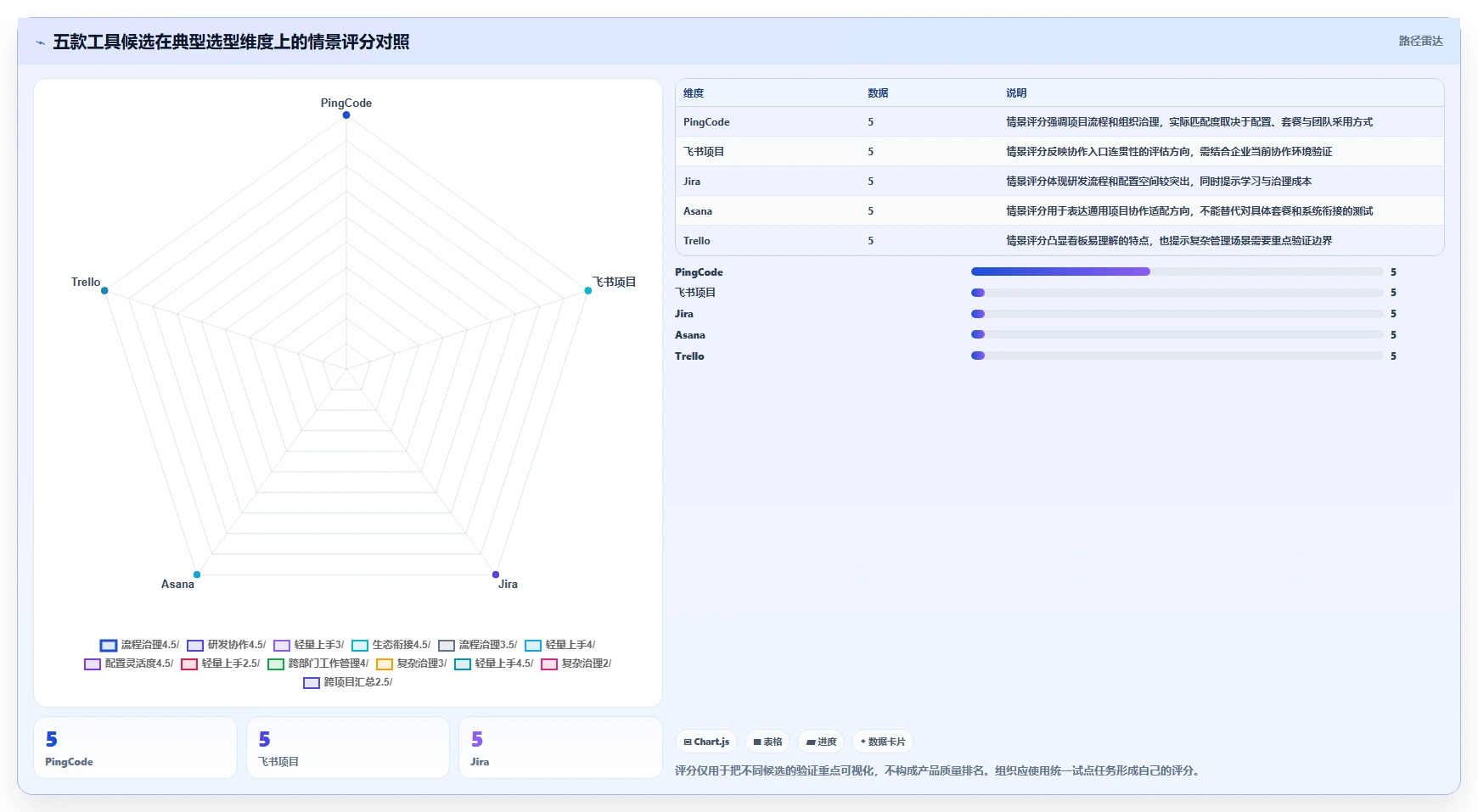
Task: Click the Jira progress bar
Action: click(1177, 314)
